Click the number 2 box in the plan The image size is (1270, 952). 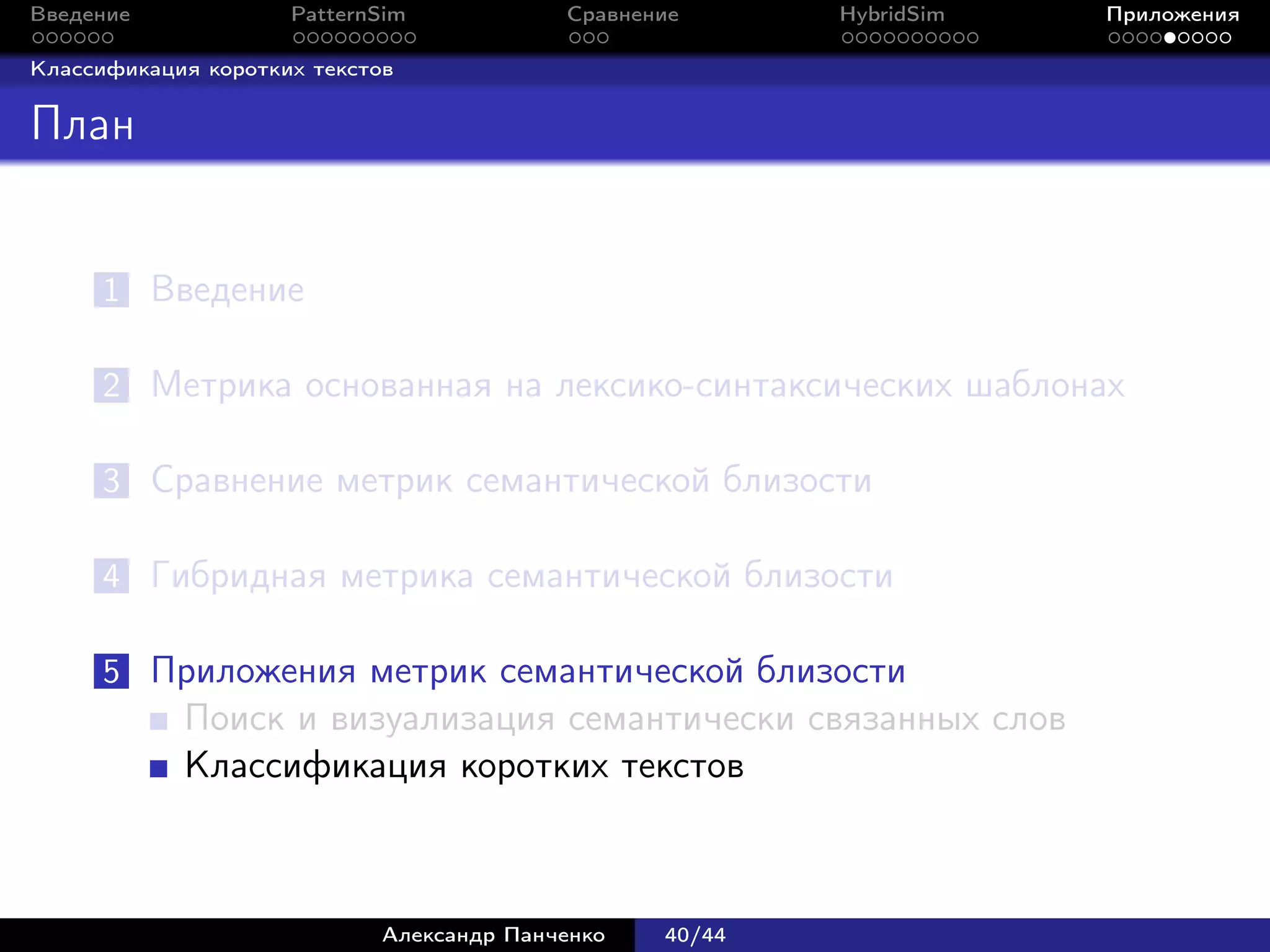112,386
